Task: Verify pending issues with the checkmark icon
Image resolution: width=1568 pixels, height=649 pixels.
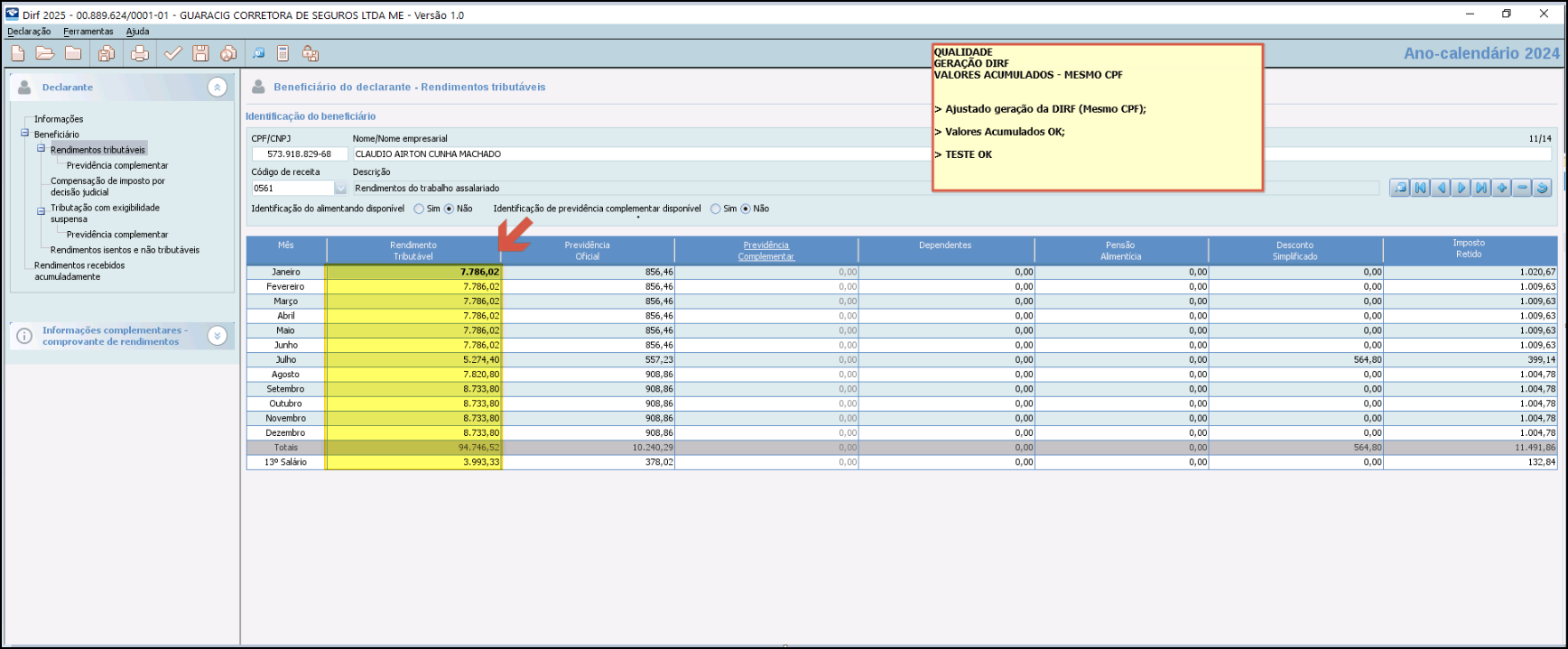Action: click(172, 53)
